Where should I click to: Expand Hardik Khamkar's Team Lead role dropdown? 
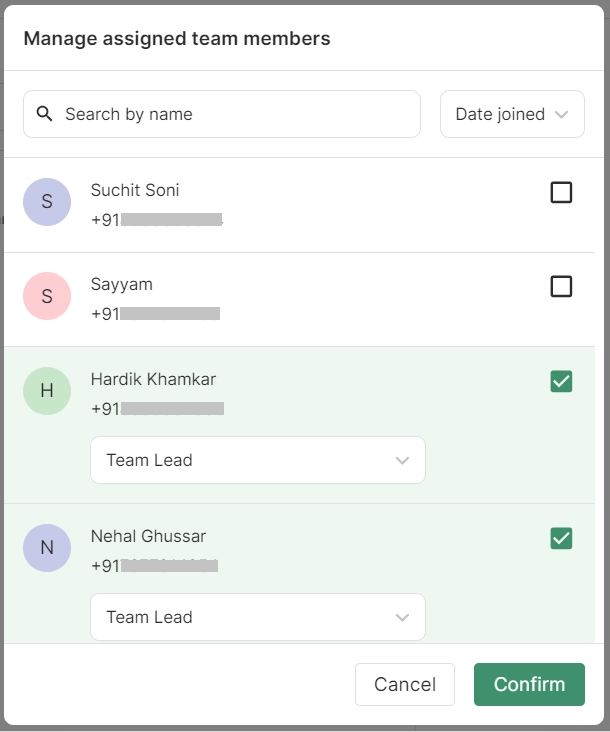point(258,460)
